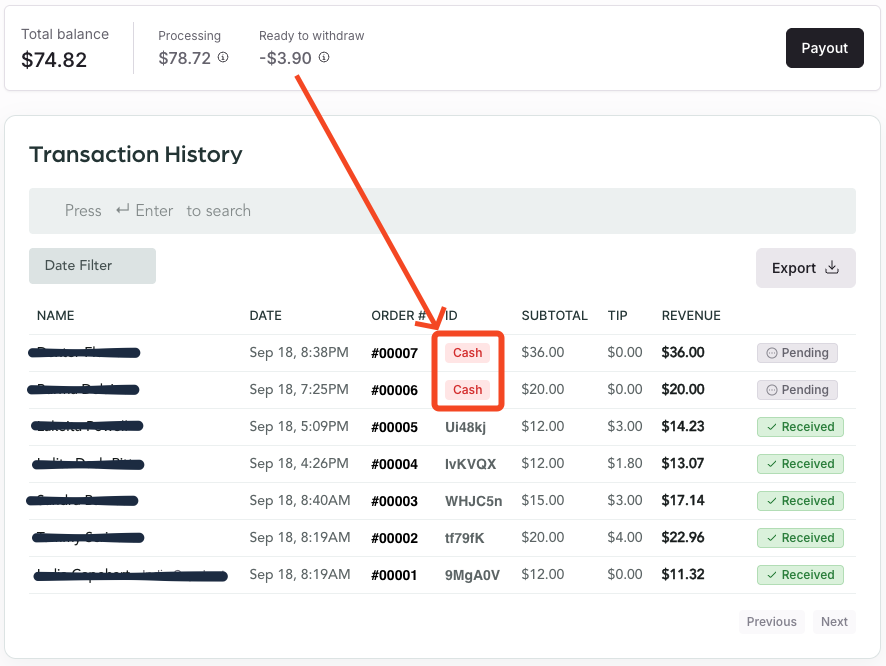Click the REVENUE column header
The image size is (886, 666).
pyautogui.click(x=691, y=316)
